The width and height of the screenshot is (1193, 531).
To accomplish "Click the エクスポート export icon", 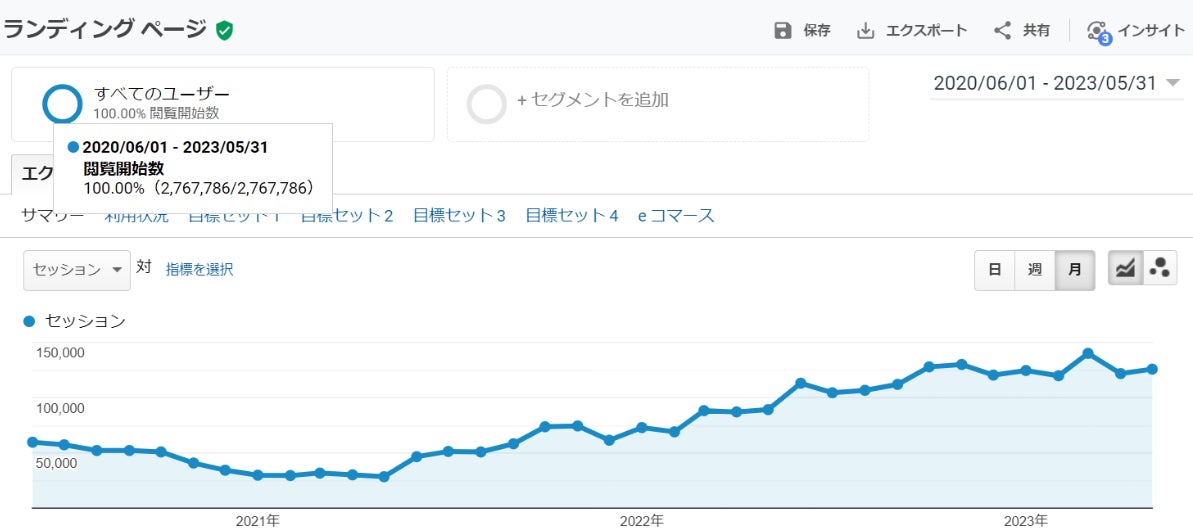I will pos(866,31).
